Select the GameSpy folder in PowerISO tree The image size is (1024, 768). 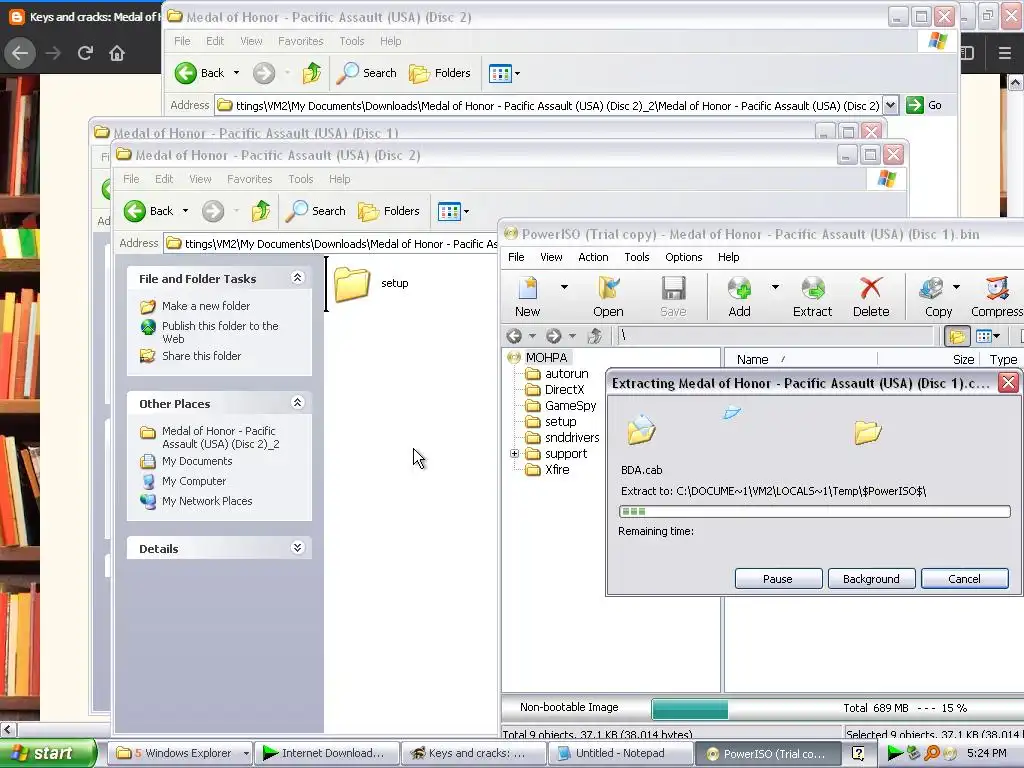570,406
